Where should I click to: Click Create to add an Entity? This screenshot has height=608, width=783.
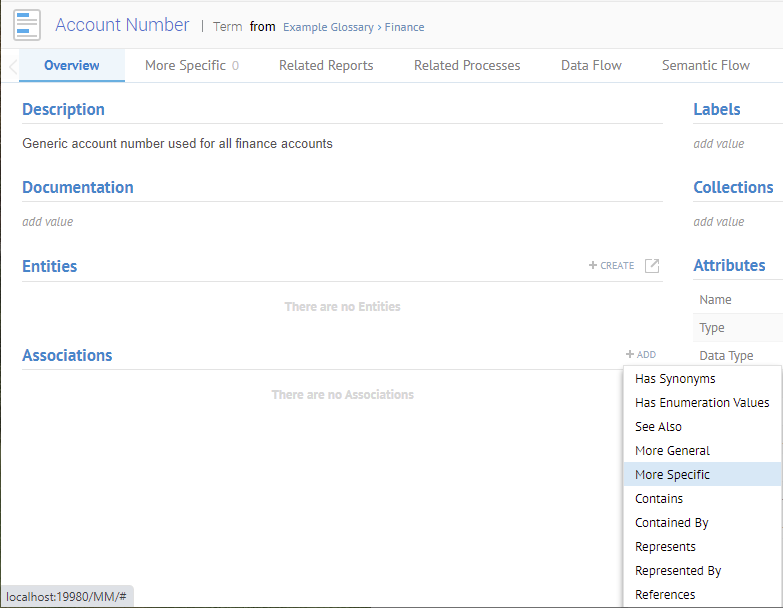pyautogui.click(x=612, y=266)
